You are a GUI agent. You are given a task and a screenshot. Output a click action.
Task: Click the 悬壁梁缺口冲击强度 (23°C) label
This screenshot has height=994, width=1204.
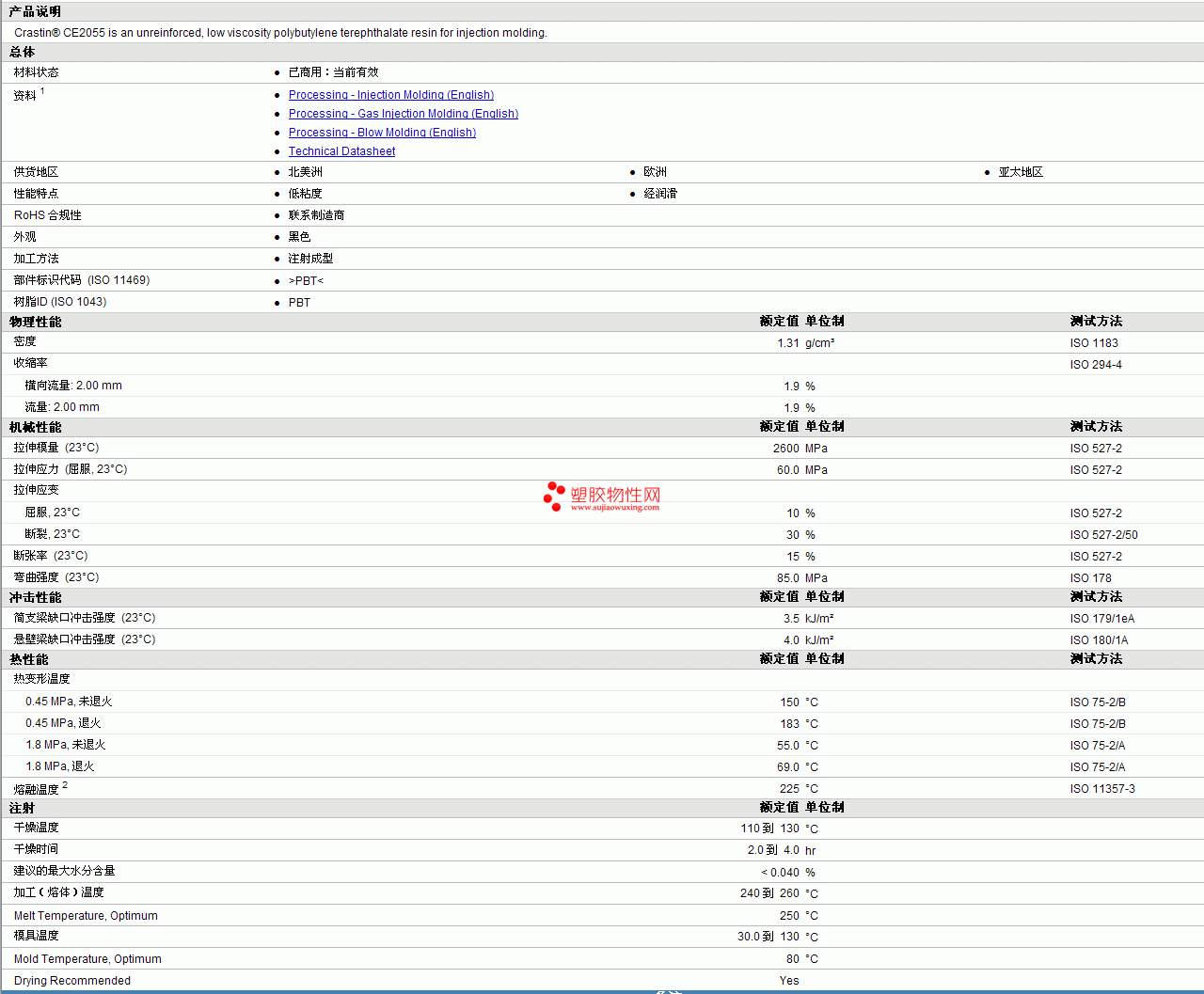tap(85, 639)
